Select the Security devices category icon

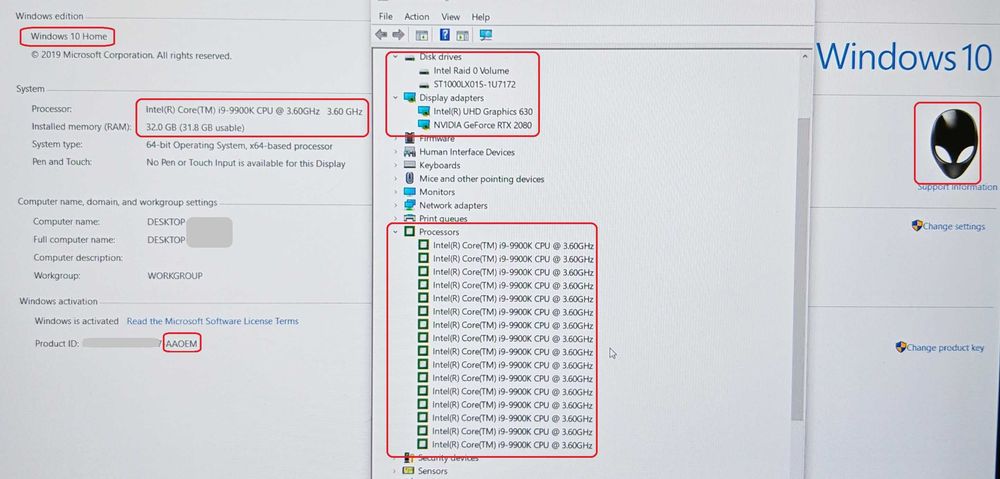click(409, 458)
